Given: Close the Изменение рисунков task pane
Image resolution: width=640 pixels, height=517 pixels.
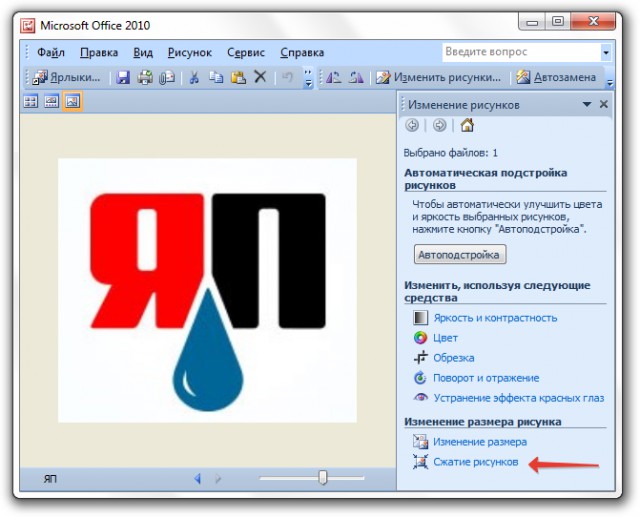Looking at the screenshot, I should click(x=604, y=104).
